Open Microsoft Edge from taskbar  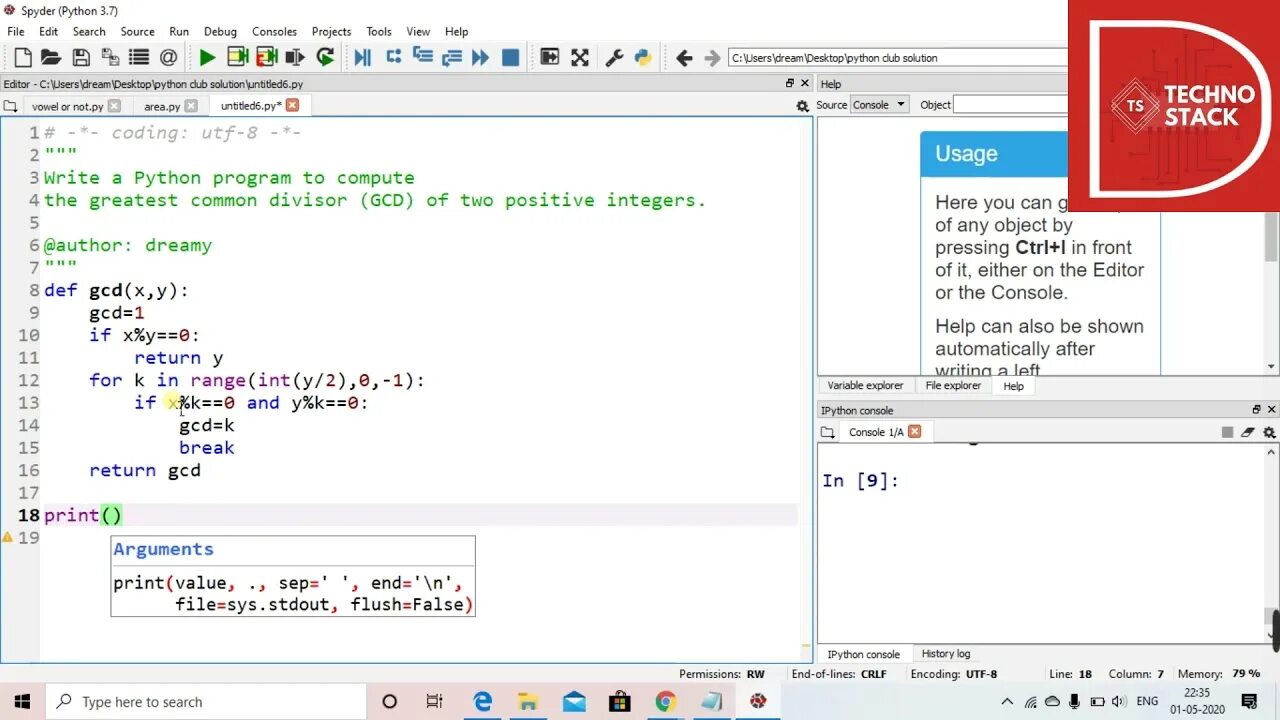tap(483, 701)
